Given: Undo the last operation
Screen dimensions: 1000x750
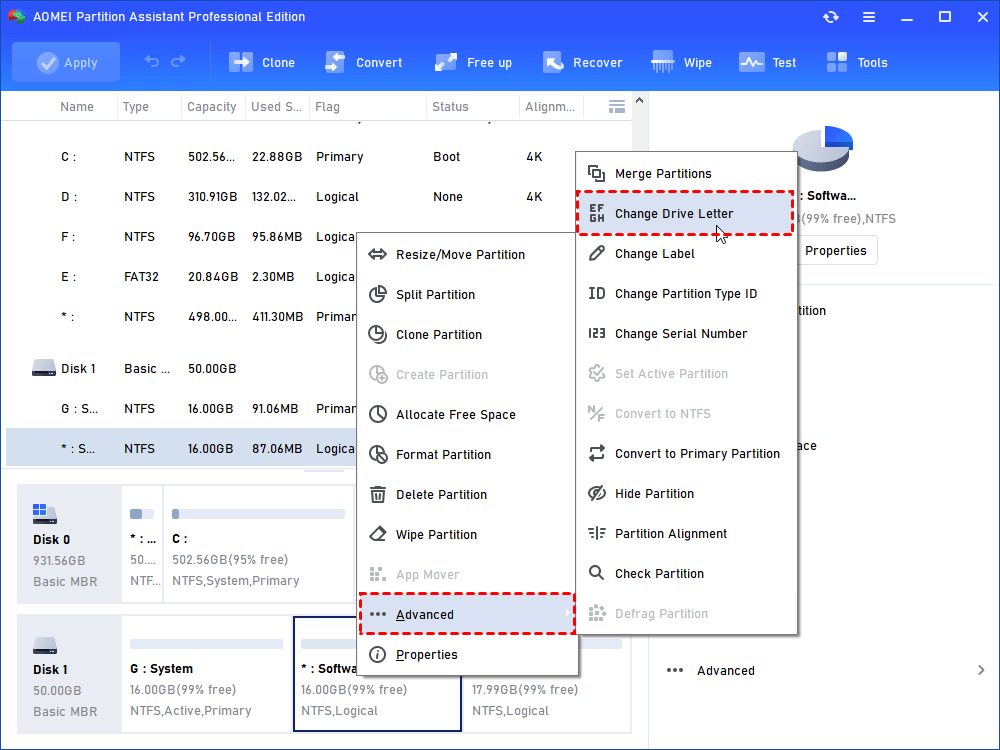Looking at the screenshot, I should click(152, 61).
